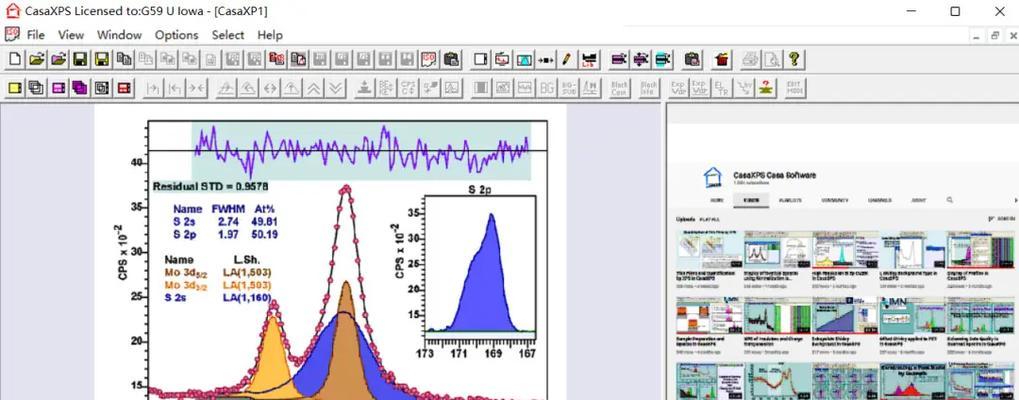Click the copy documents icon beside save icons
The width and height of the screenshot is (1019, 400).
124,60
